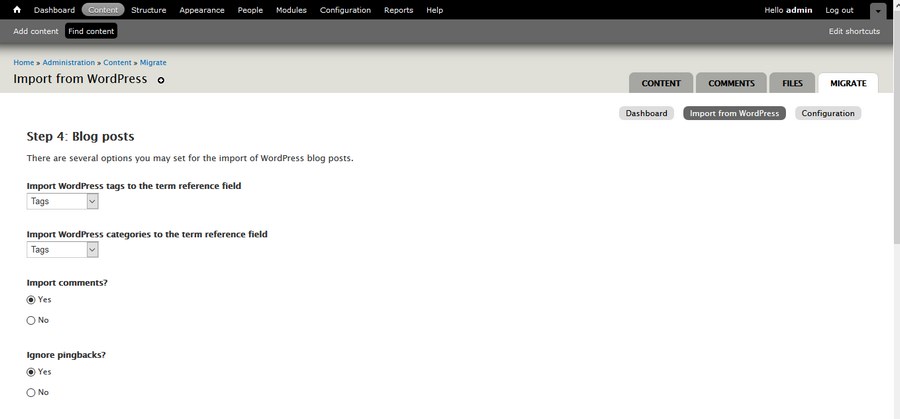
Task: Go to Administration in the breadcrumb
Action: [x=69, y=62]
